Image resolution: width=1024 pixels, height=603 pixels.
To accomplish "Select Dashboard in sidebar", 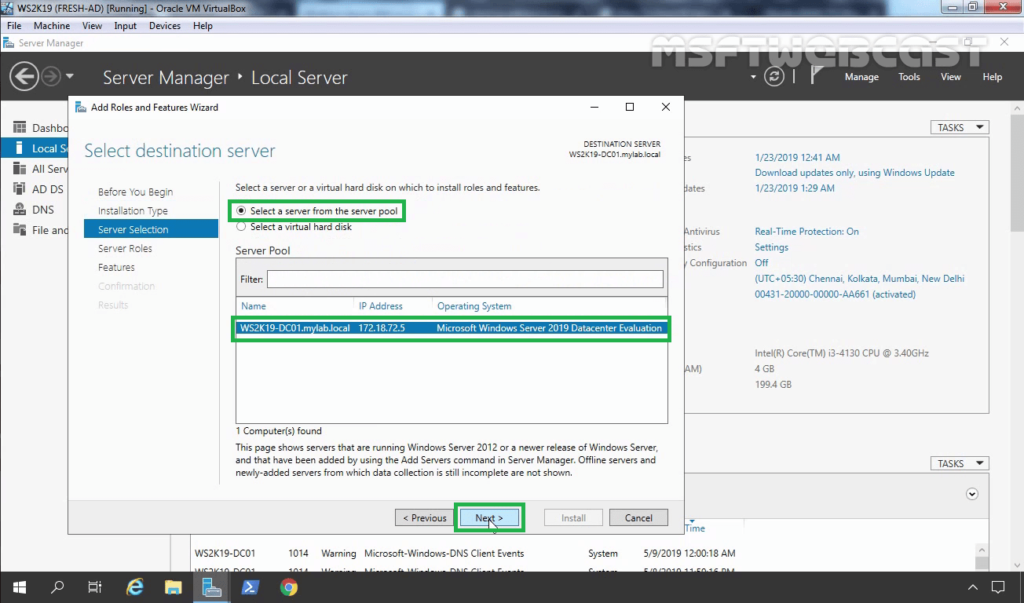I will click(x=40, y=127).
